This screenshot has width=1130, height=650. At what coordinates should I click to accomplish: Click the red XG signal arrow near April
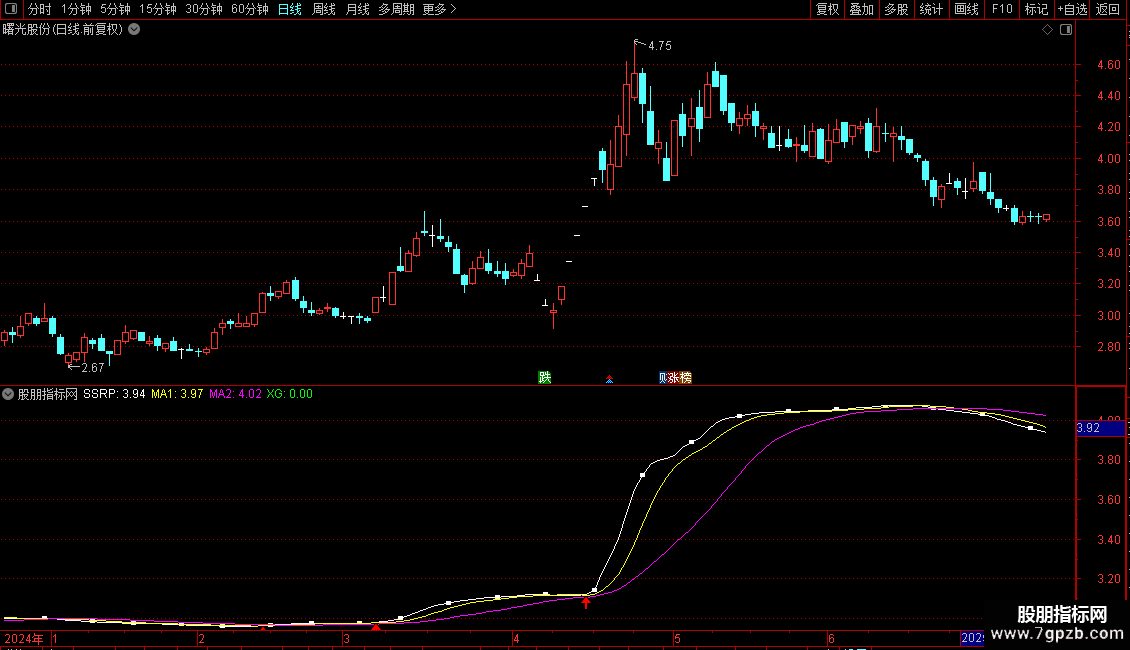click(x=586, y=602)
